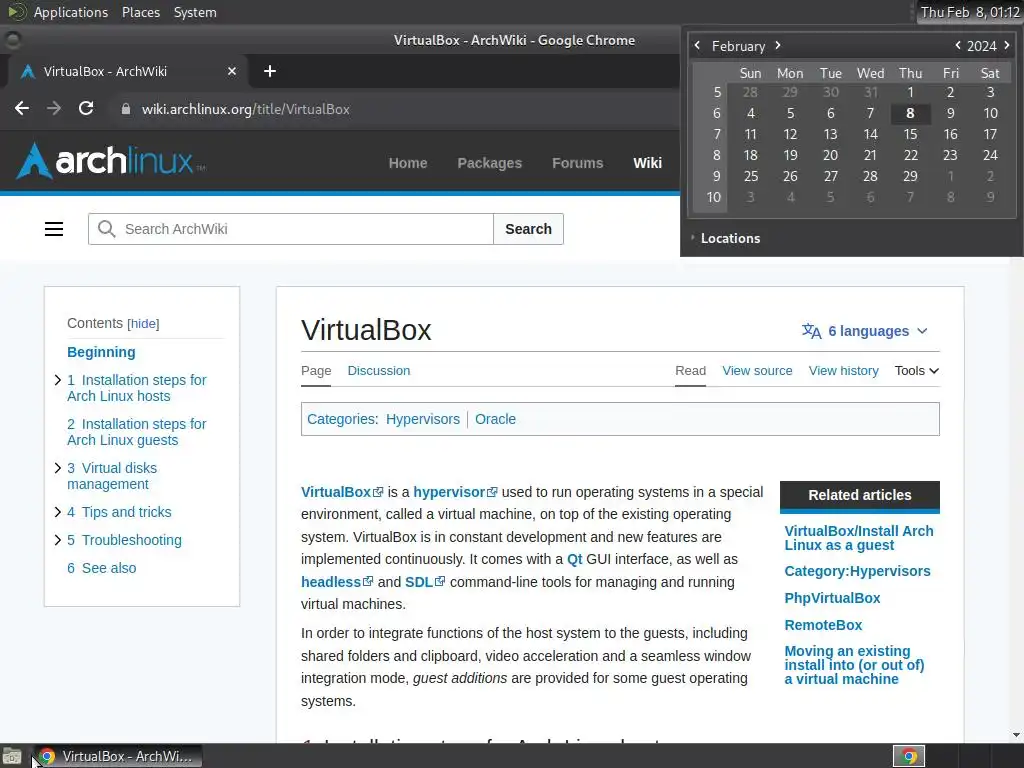1024x768 pixels.
Task: Open the Categories: link
Action: pos(342,419)
